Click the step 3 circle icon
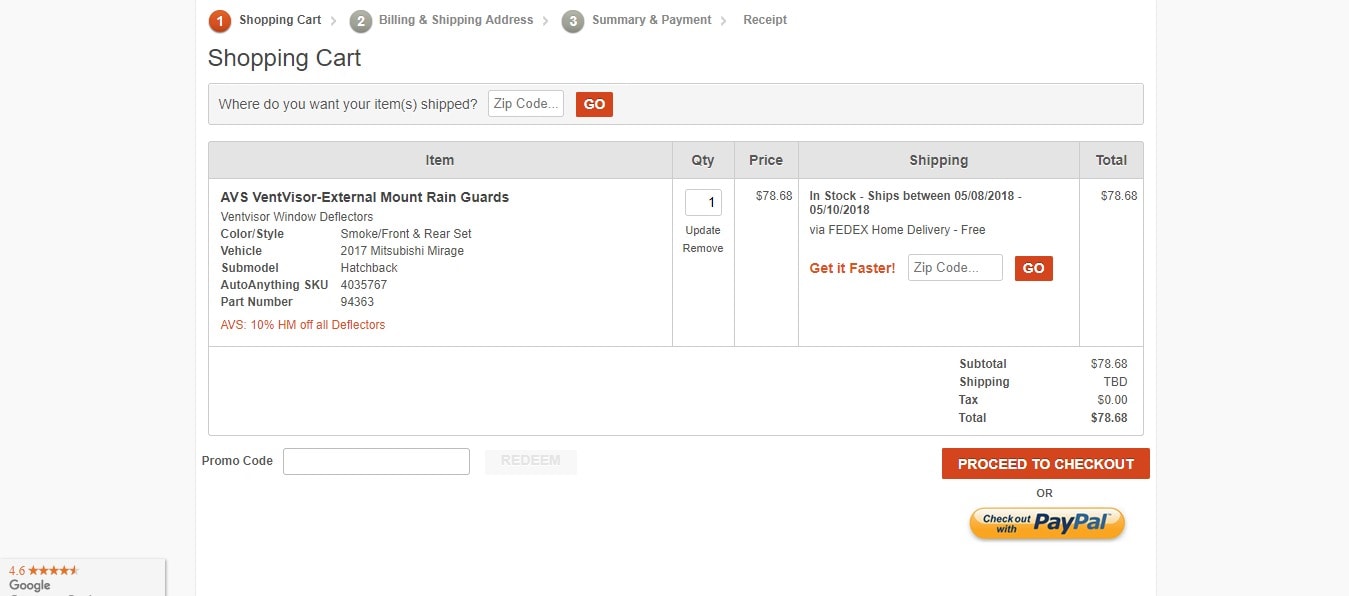1349x596 pixels. pos(573,21)
